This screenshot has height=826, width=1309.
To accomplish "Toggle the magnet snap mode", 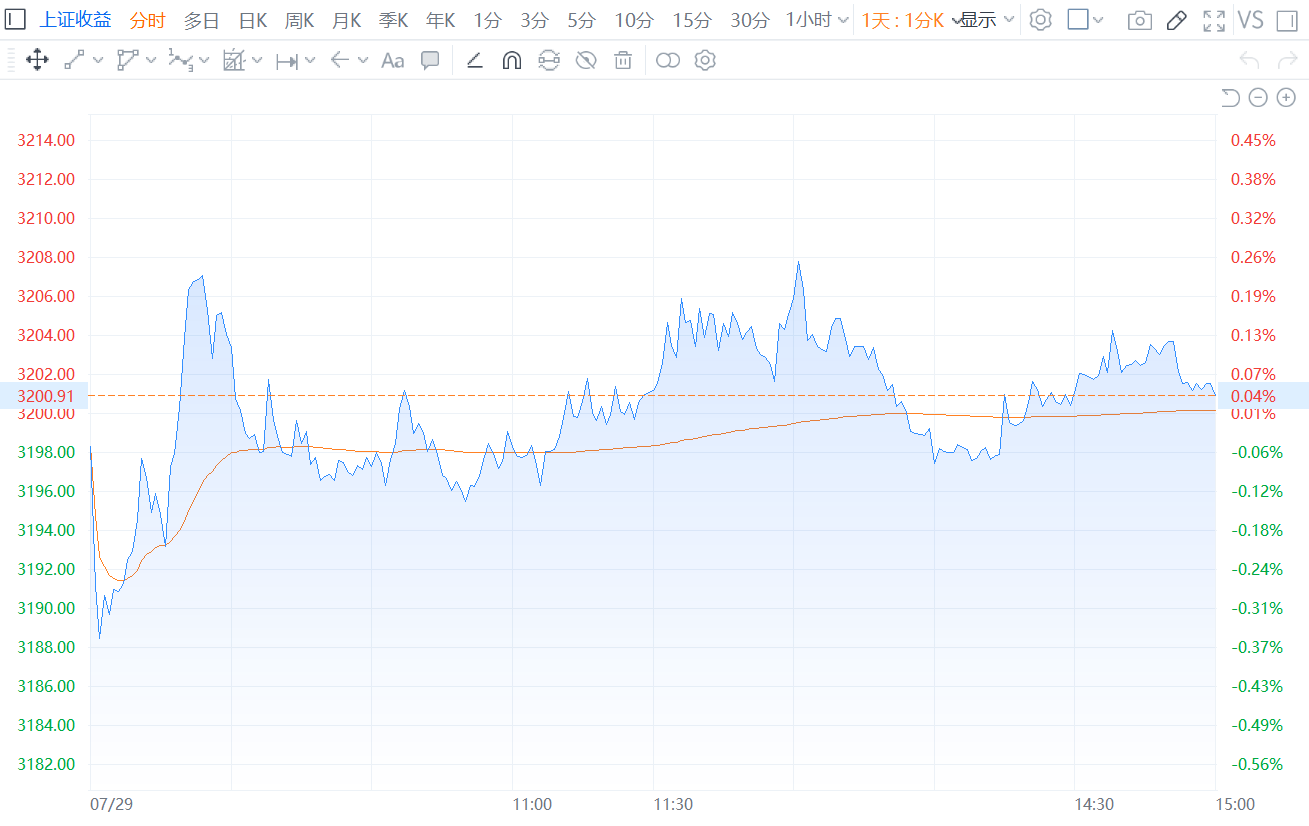I will [511, 61].
